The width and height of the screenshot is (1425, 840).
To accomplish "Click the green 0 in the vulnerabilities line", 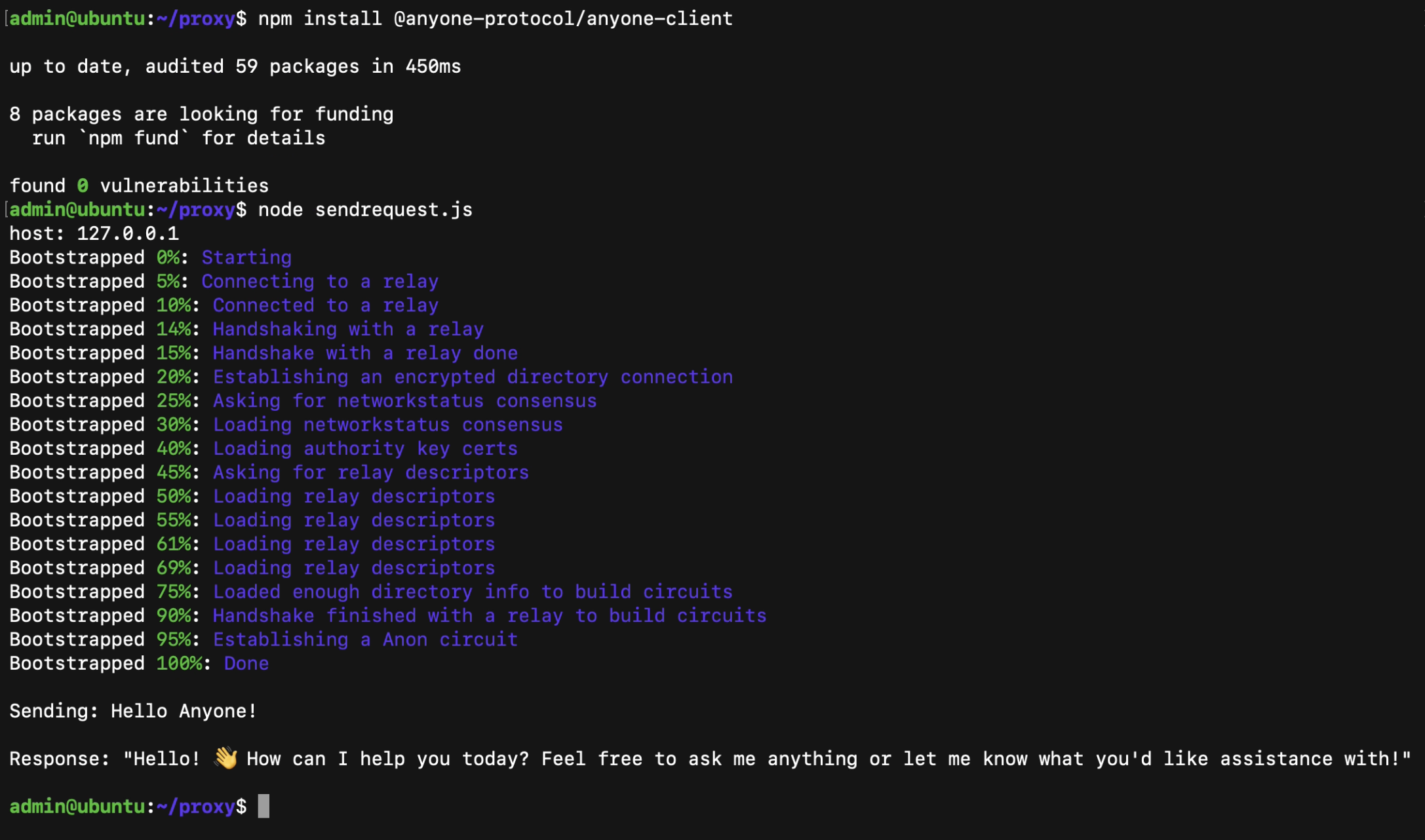I will point(83,186).
